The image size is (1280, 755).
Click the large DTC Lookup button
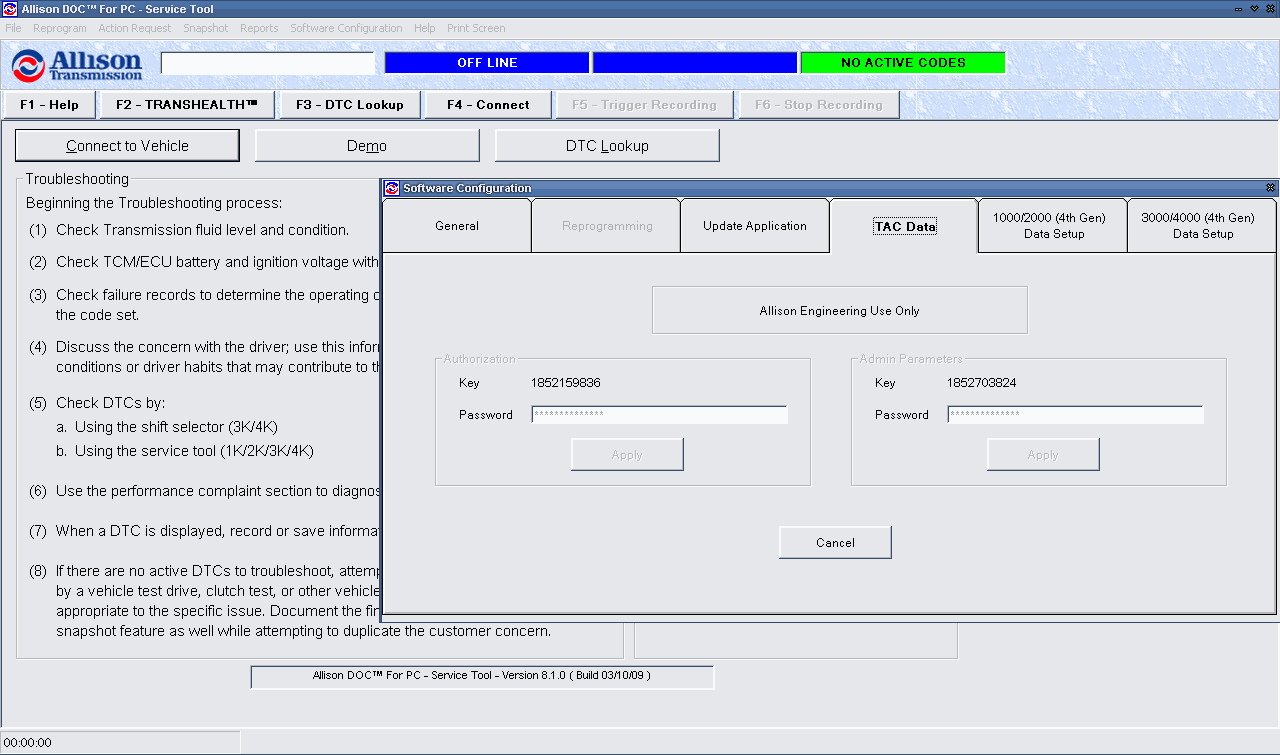pos(607,146)
